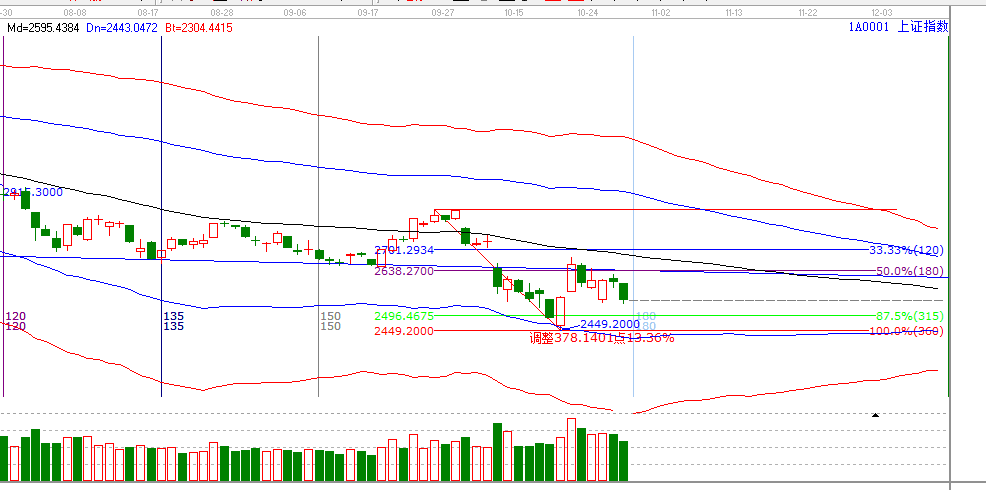Click the purple 2638.2700 price label
The image size is (986, 490).
point(404,271)
